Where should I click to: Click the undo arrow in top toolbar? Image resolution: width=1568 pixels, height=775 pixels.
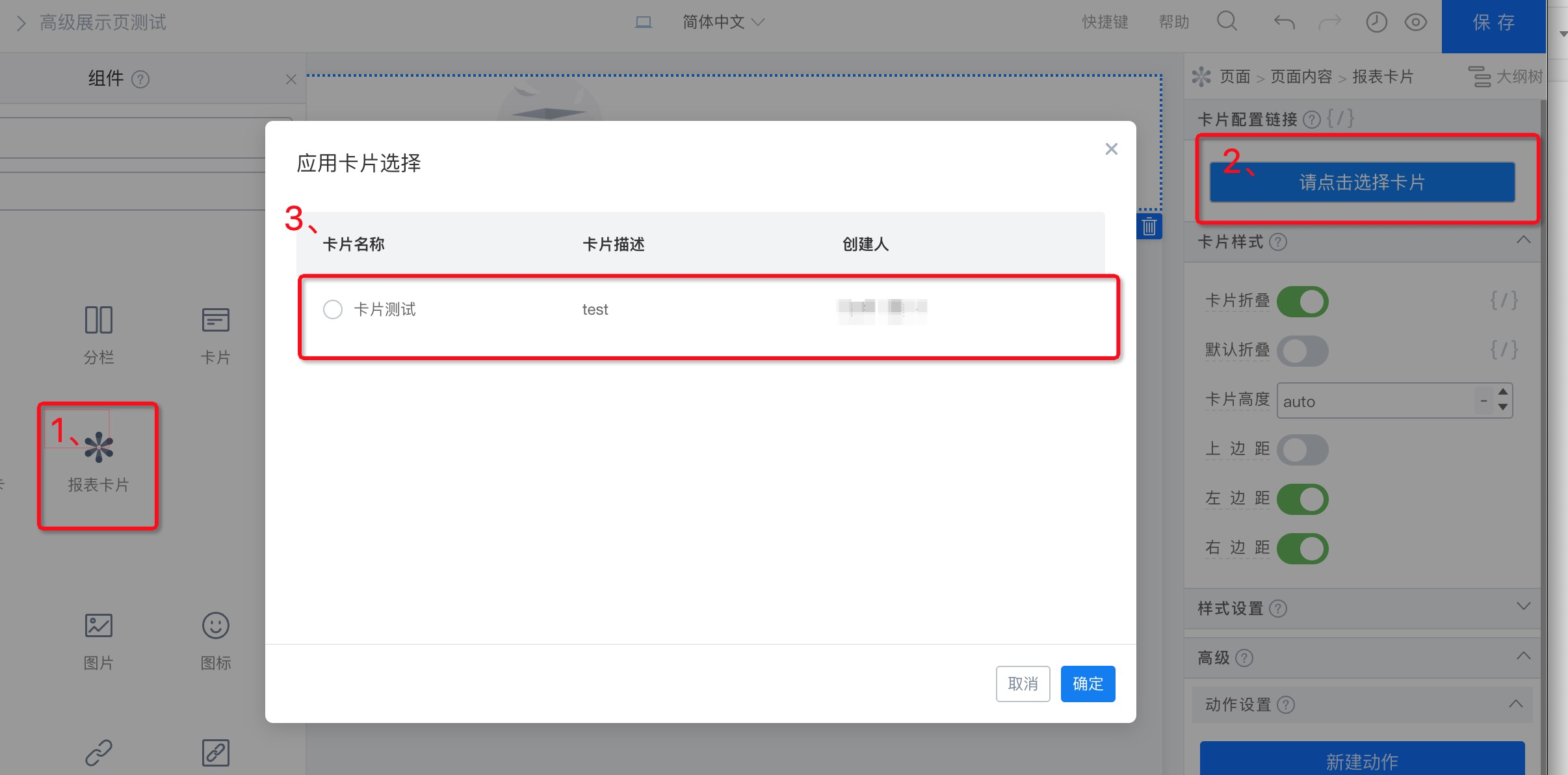click(1284, 23)
